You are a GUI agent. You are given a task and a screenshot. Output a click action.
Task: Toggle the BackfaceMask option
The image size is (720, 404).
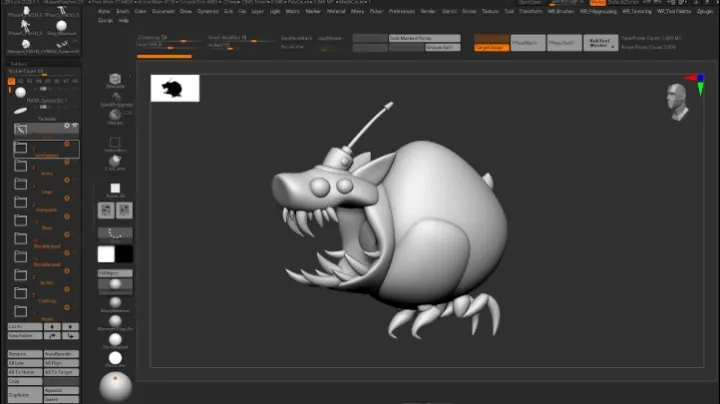296,39
